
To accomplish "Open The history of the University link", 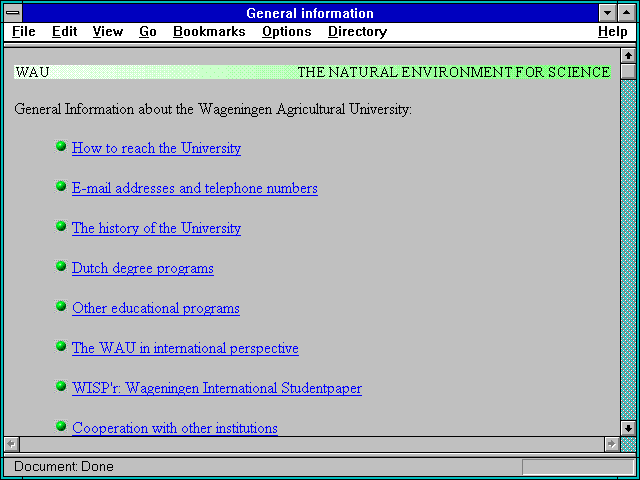I will tap(156, 228).
